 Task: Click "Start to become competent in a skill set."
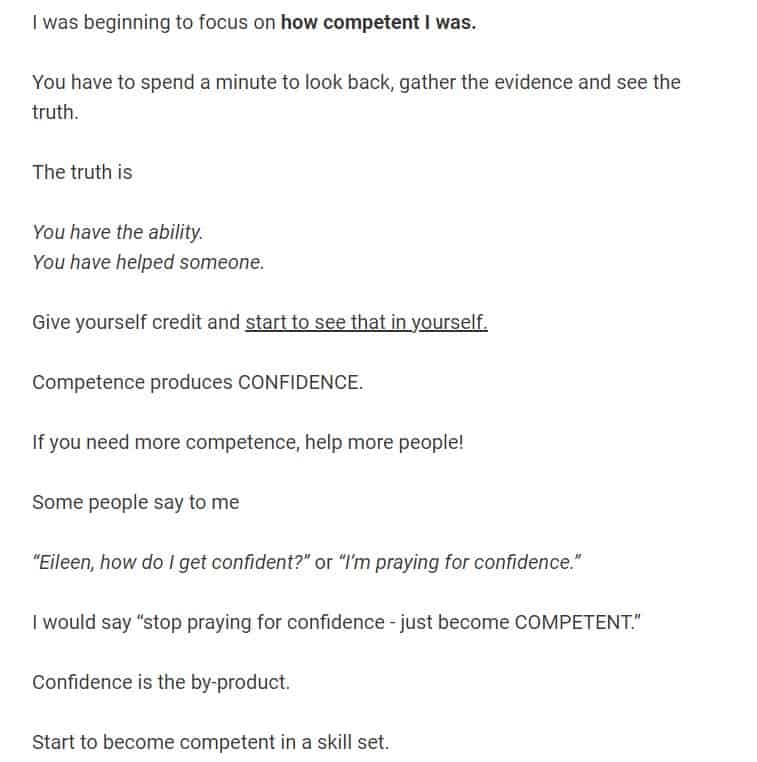coord(211,743)
